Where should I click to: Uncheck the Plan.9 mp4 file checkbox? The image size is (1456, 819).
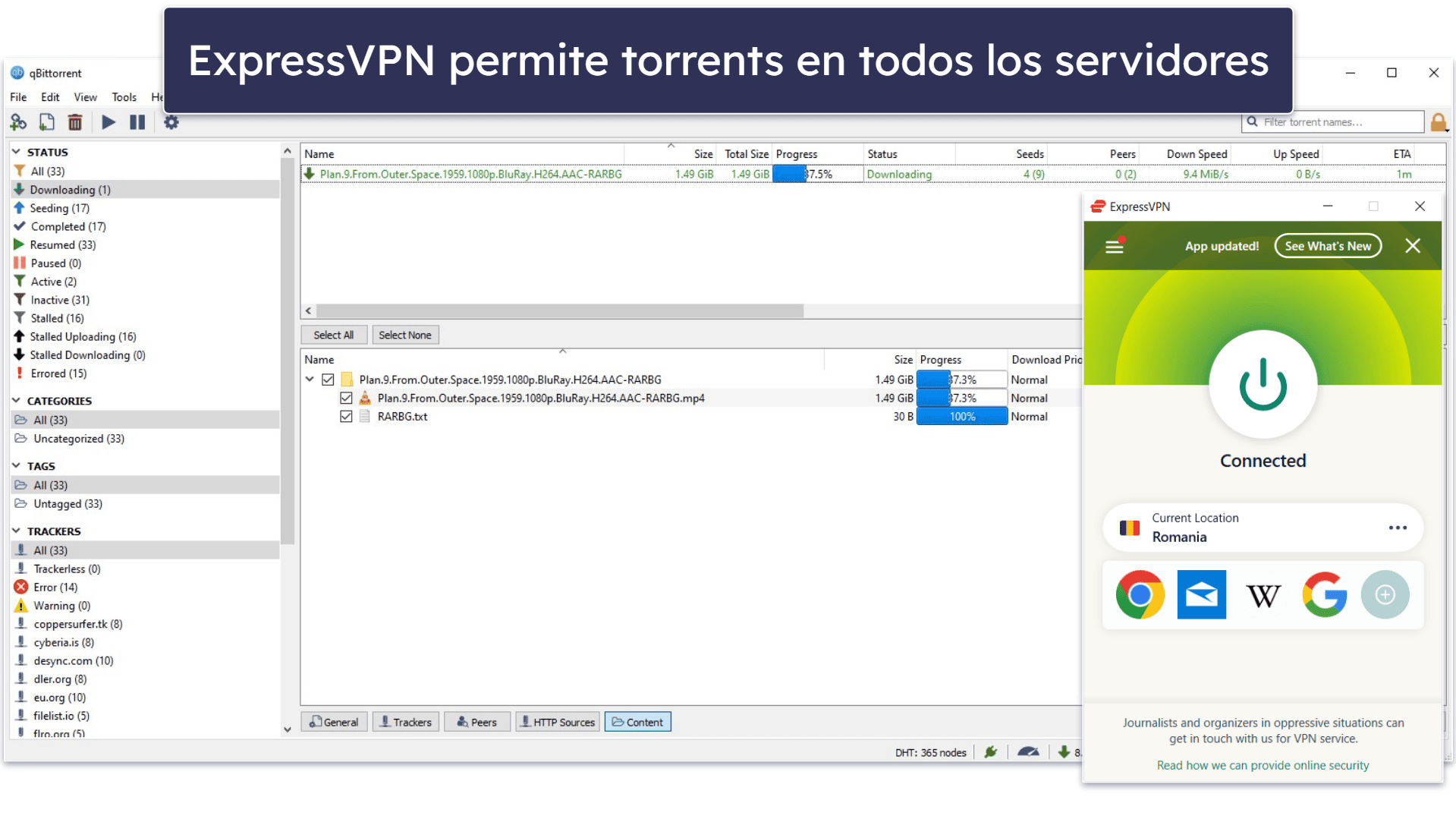pyautogui.click(x=346, y=398)
